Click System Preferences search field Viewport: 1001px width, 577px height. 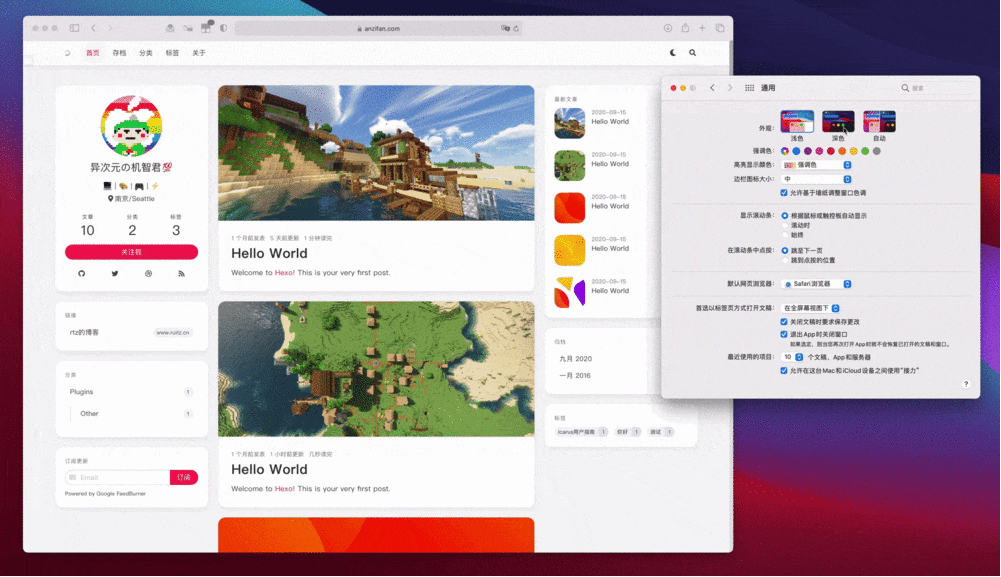coord(935,87)
